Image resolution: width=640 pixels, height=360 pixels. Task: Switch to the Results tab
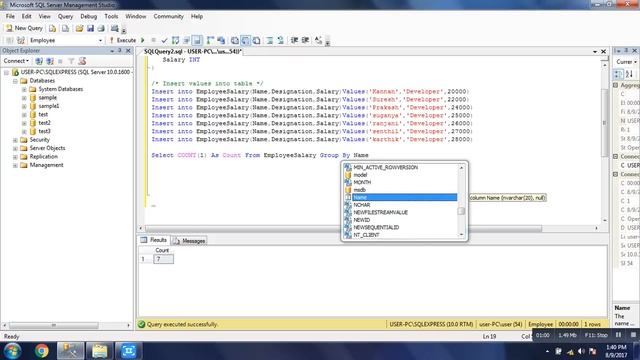pos(154,240)
